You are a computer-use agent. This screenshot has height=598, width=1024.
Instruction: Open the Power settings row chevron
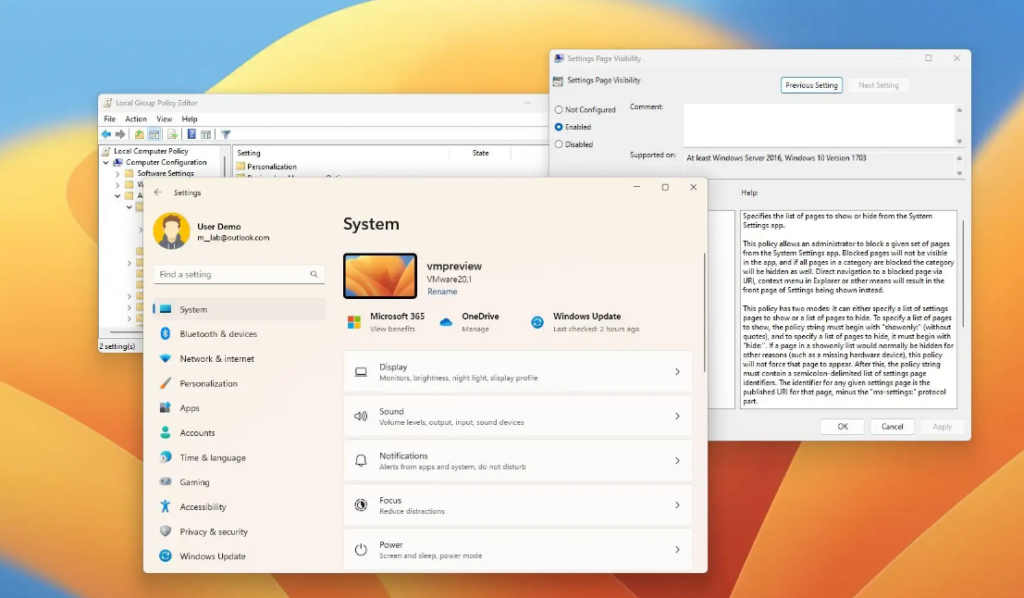(677, 549)
